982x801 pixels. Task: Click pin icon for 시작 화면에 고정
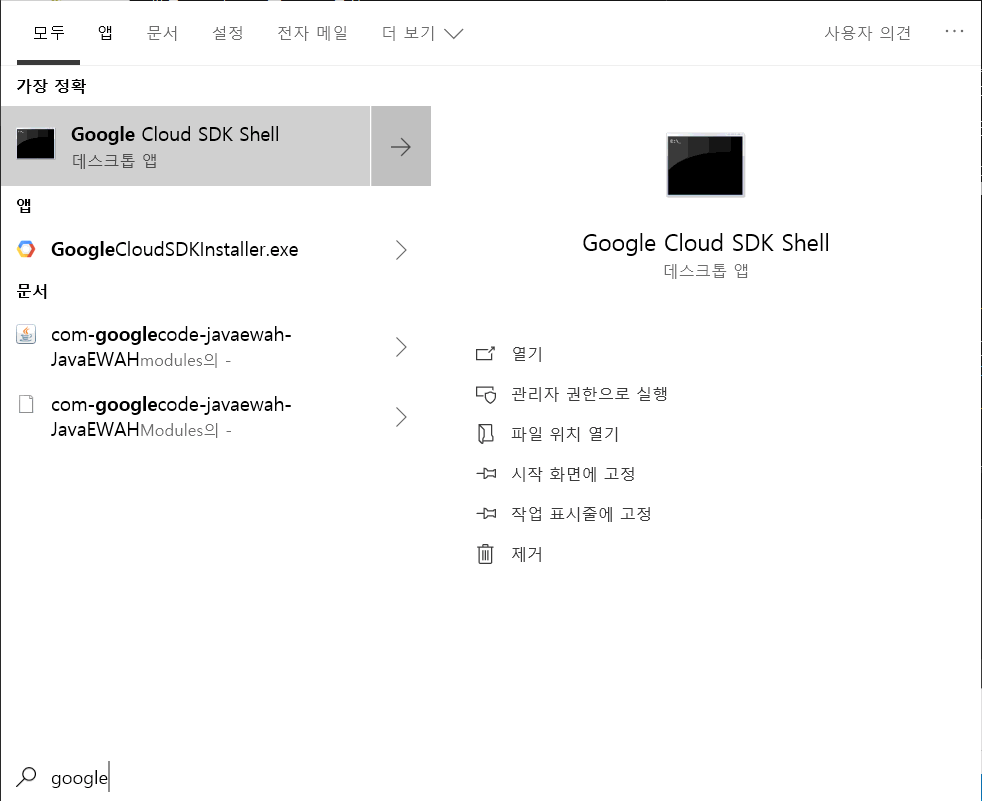pos(486,474)
